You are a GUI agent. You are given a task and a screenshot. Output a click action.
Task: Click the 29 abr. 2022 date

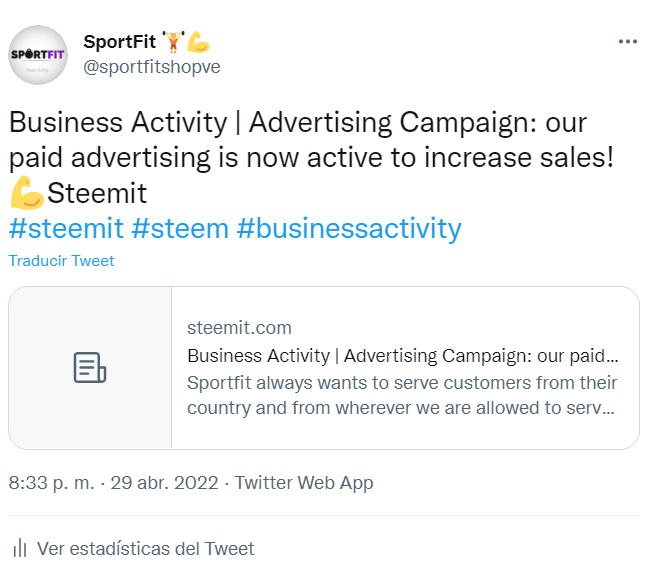pos(164,483)
